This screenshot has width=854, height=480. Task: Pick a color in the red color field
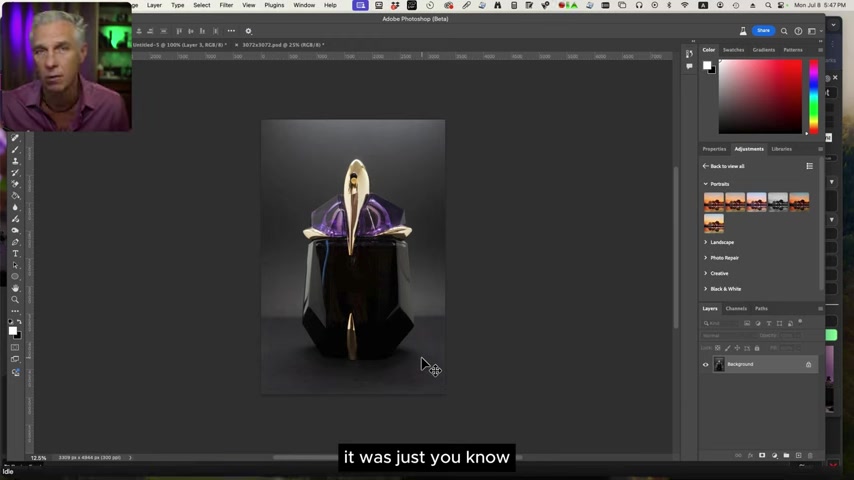760,96
